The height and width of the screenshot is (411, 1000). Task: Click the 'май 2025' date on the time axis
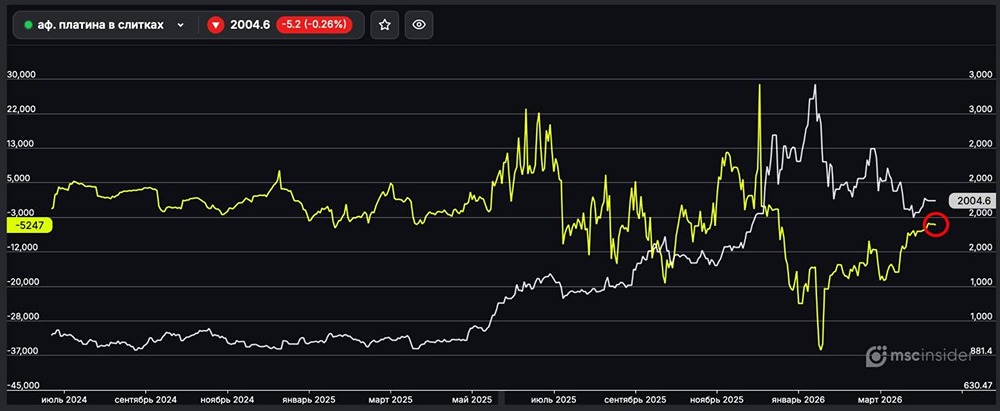[x=472, y=399]
